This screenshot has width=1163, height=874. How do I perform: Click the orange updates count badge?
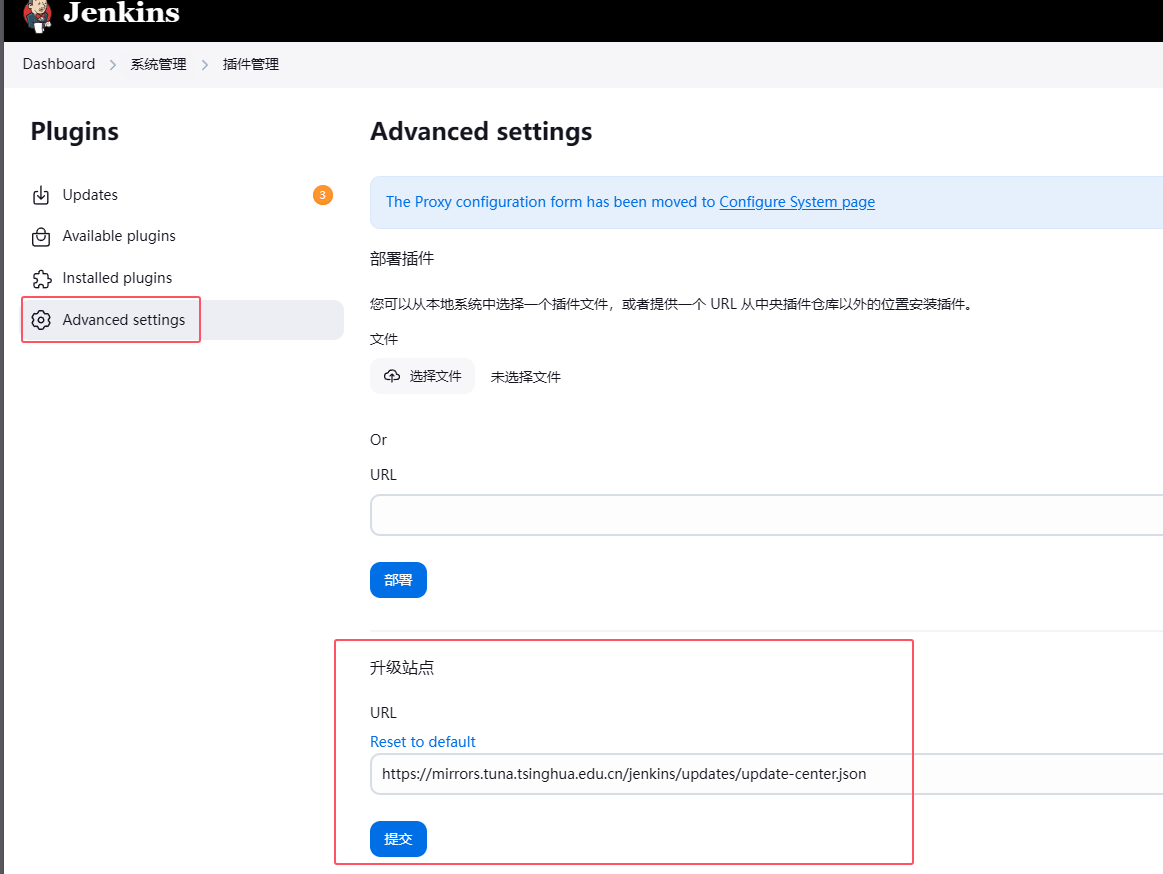pyautogui.click(x=323, y=195)
